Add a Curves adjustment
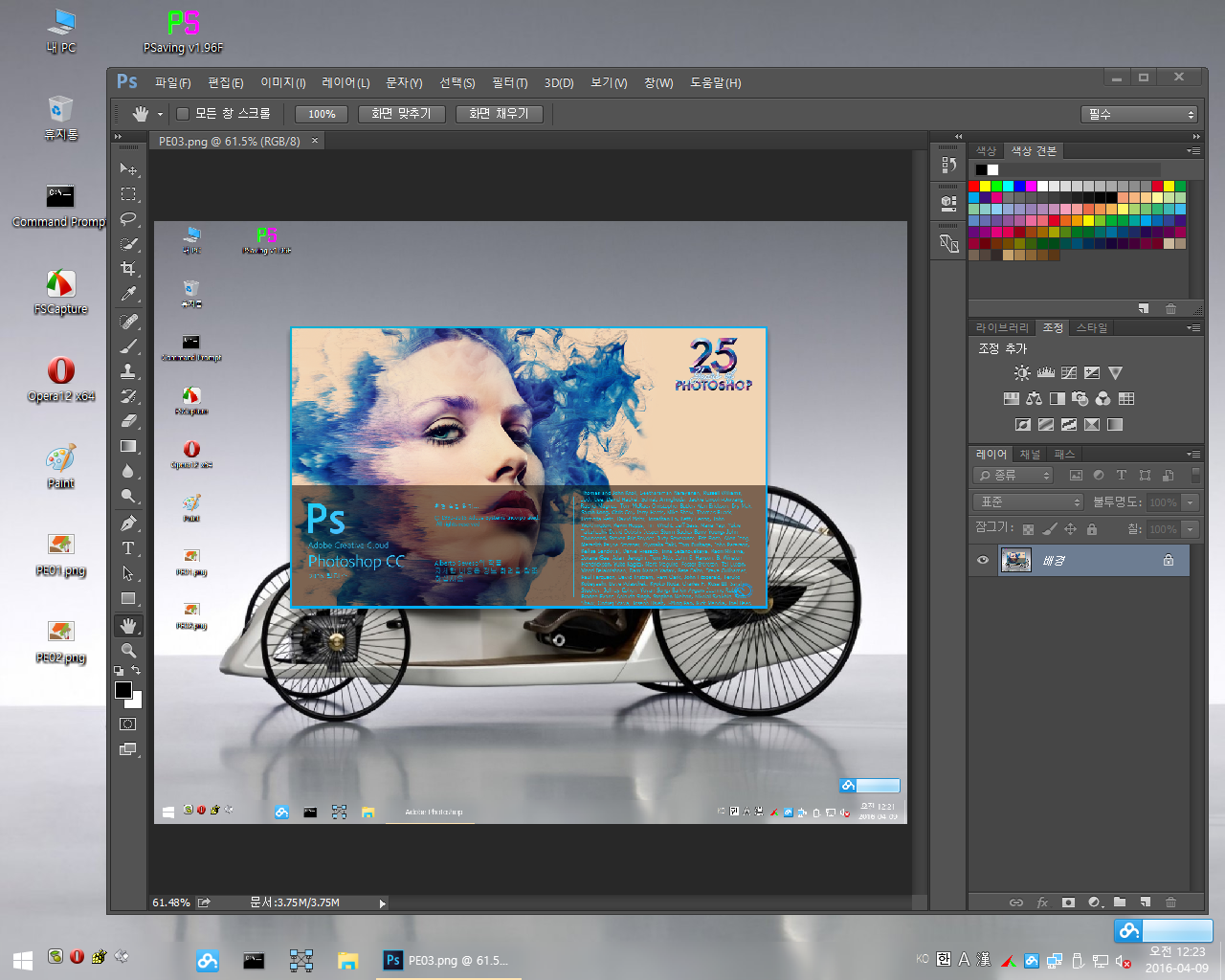The image size is (1225, 980). point(1069,373)
